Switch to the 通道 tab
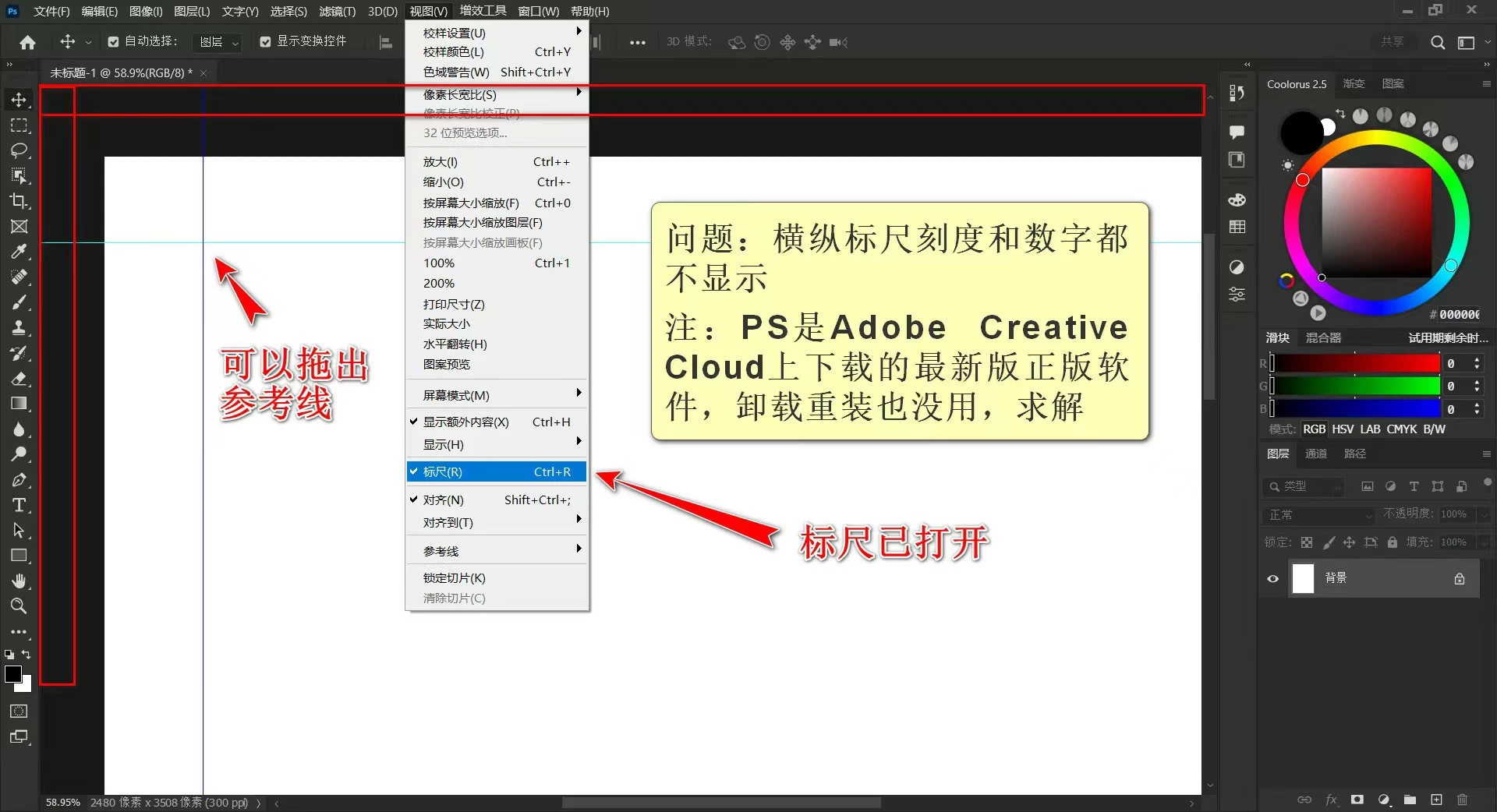The width and height of the screenshot is (1497, 812). [1316, 454]
